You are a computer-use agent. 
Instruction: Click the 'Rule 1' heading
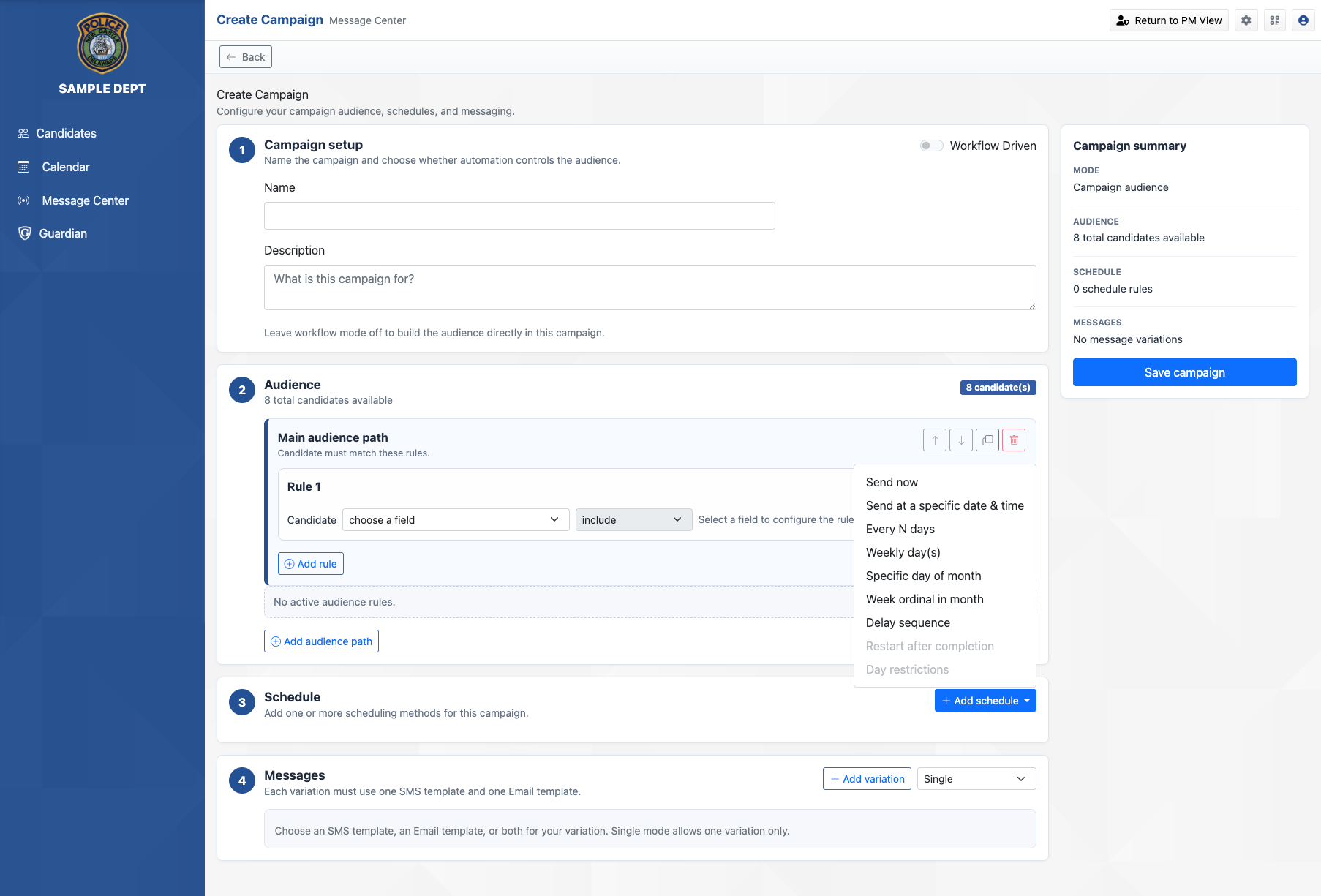pyautogui.click(x=304, y=486)
